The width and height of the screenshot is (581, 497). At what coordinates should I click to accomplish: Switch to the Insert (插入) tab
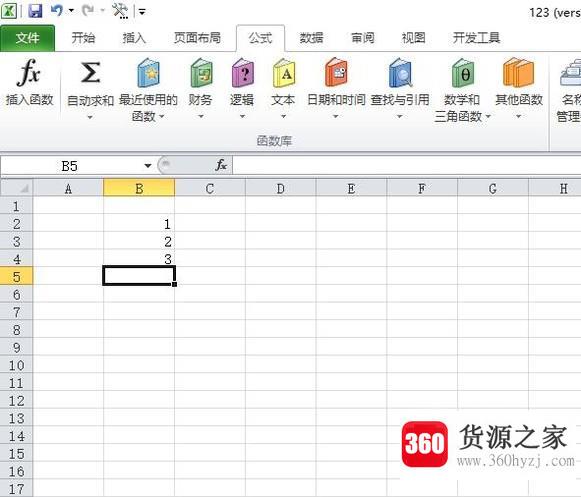[134, 38]
